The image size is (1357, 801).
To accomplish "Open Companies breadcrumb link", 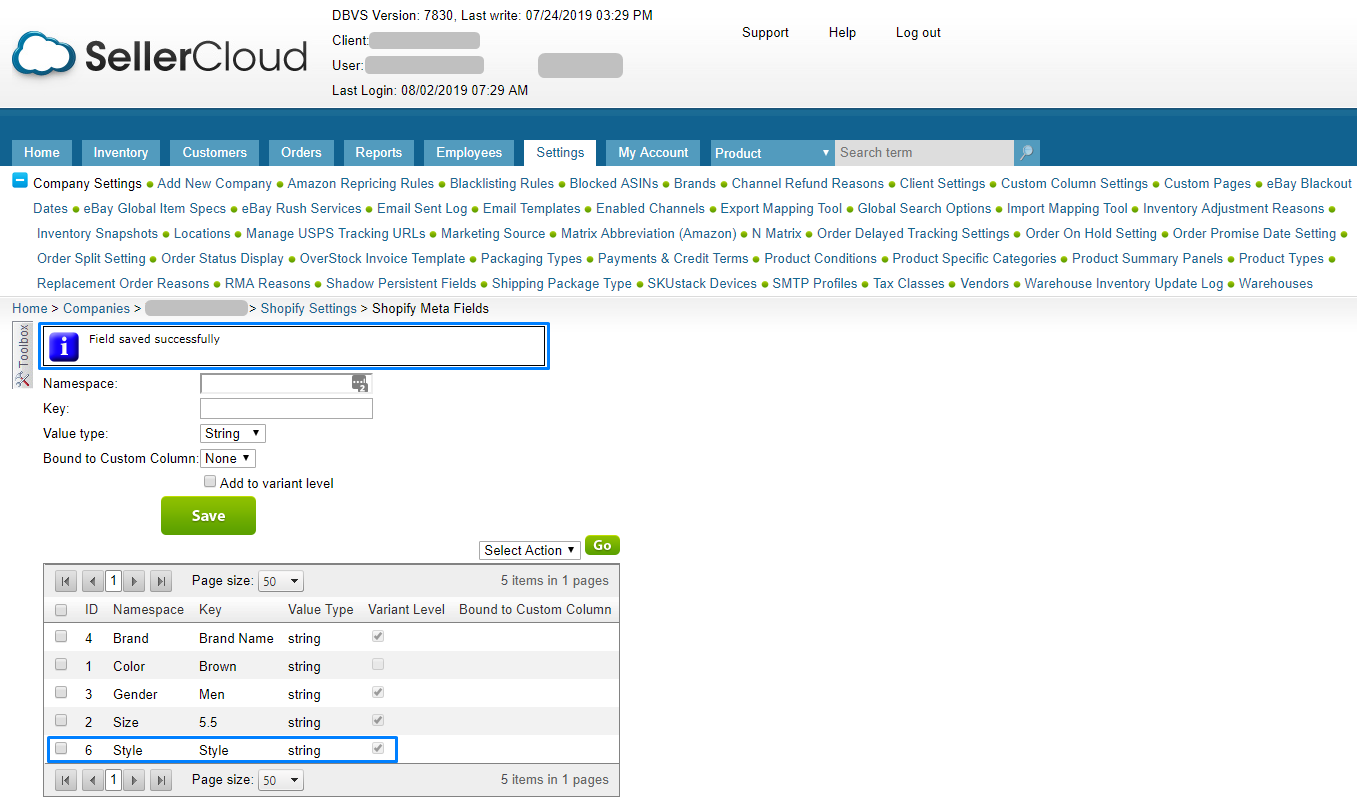I will click(x=96, y=308).
